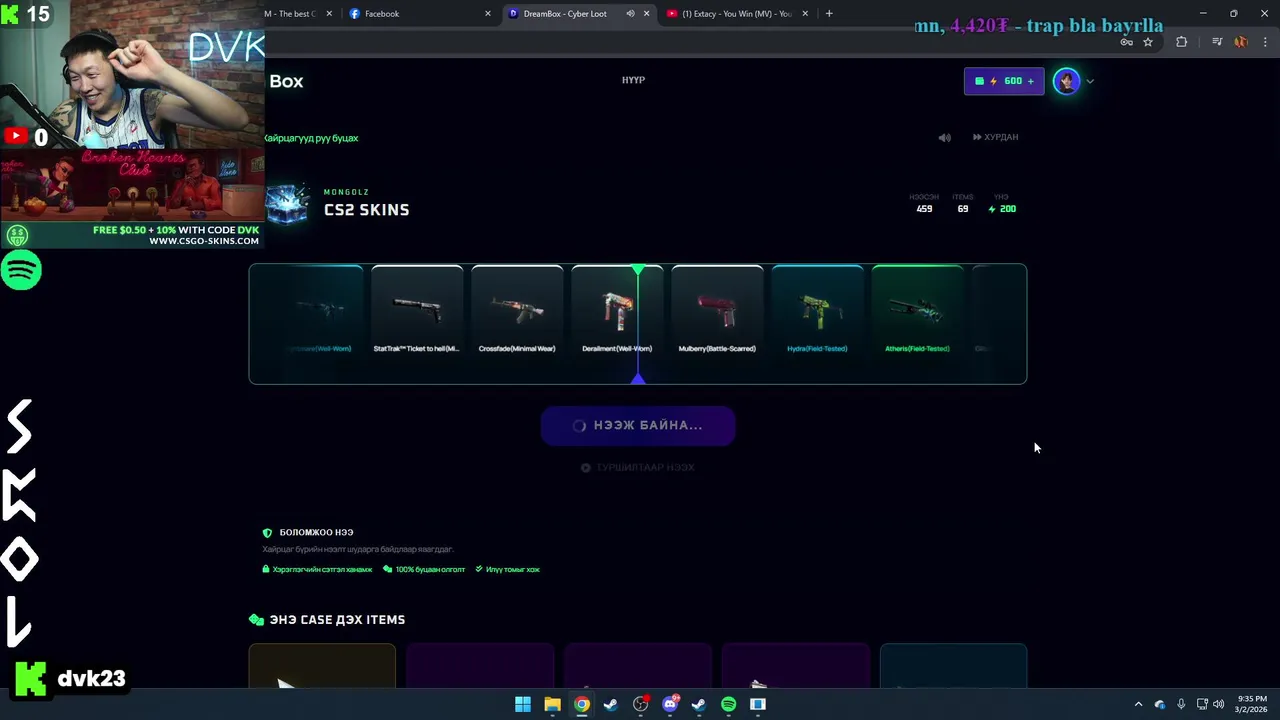The image size is (1280, 720).
Task: Click the CSGO-SKINS.COM code DVK banner
Action: (x=133, y=235)
